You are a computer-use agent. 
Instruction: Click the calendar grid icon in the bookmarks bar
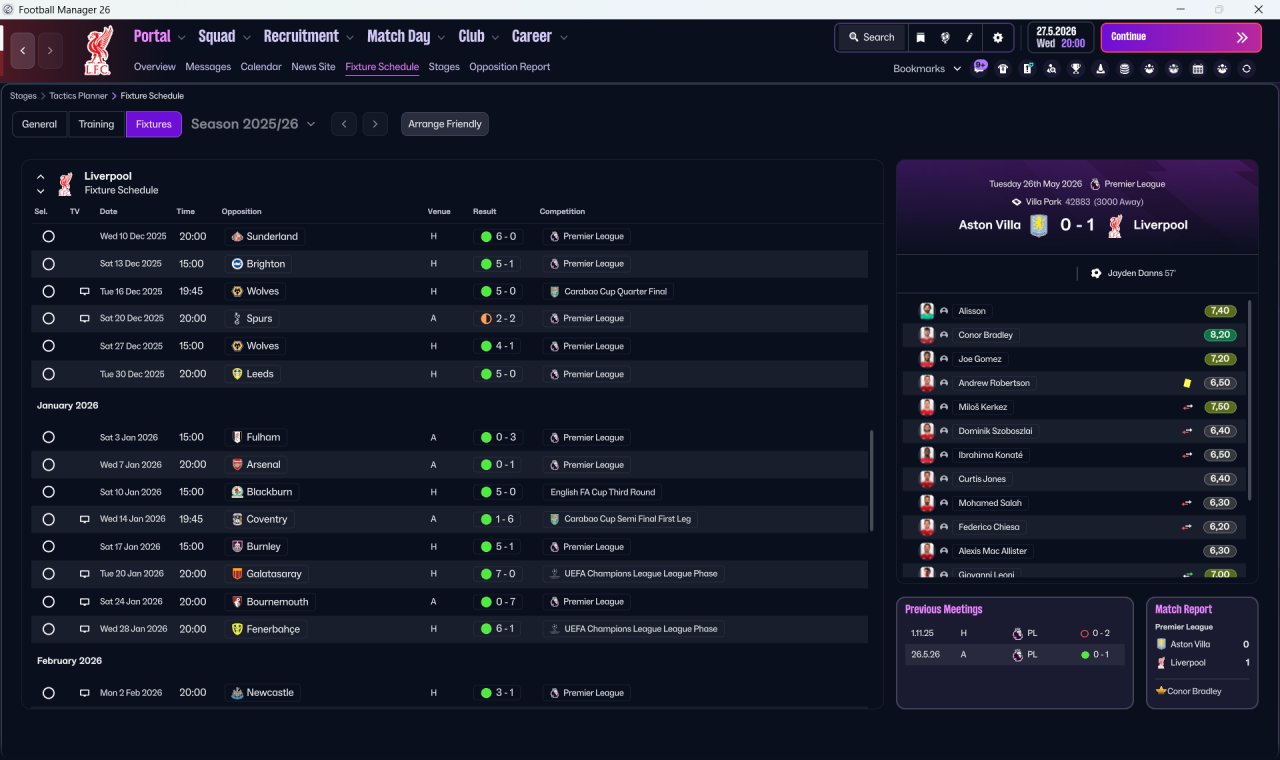(x=1197, y=69)
